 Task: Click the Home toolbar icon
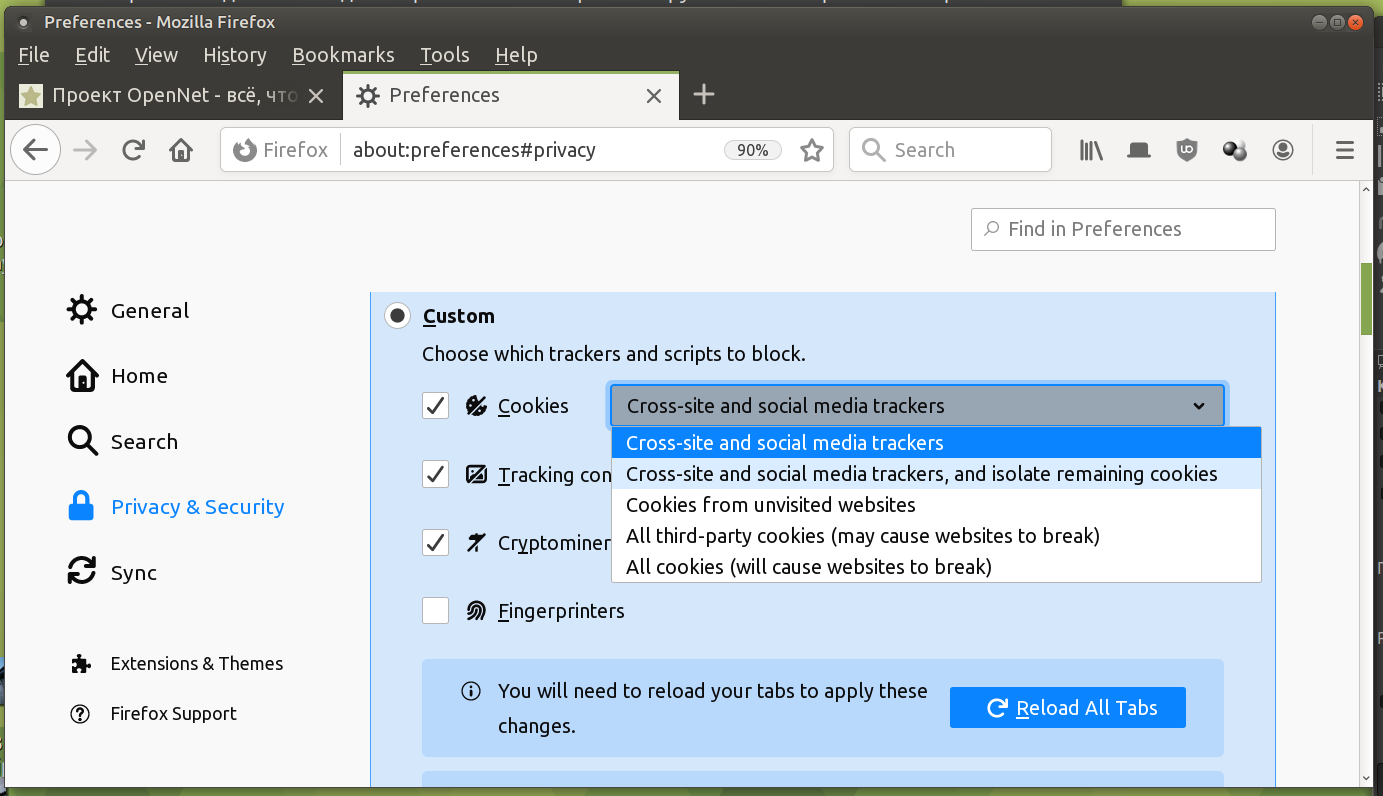click(181, 150)
